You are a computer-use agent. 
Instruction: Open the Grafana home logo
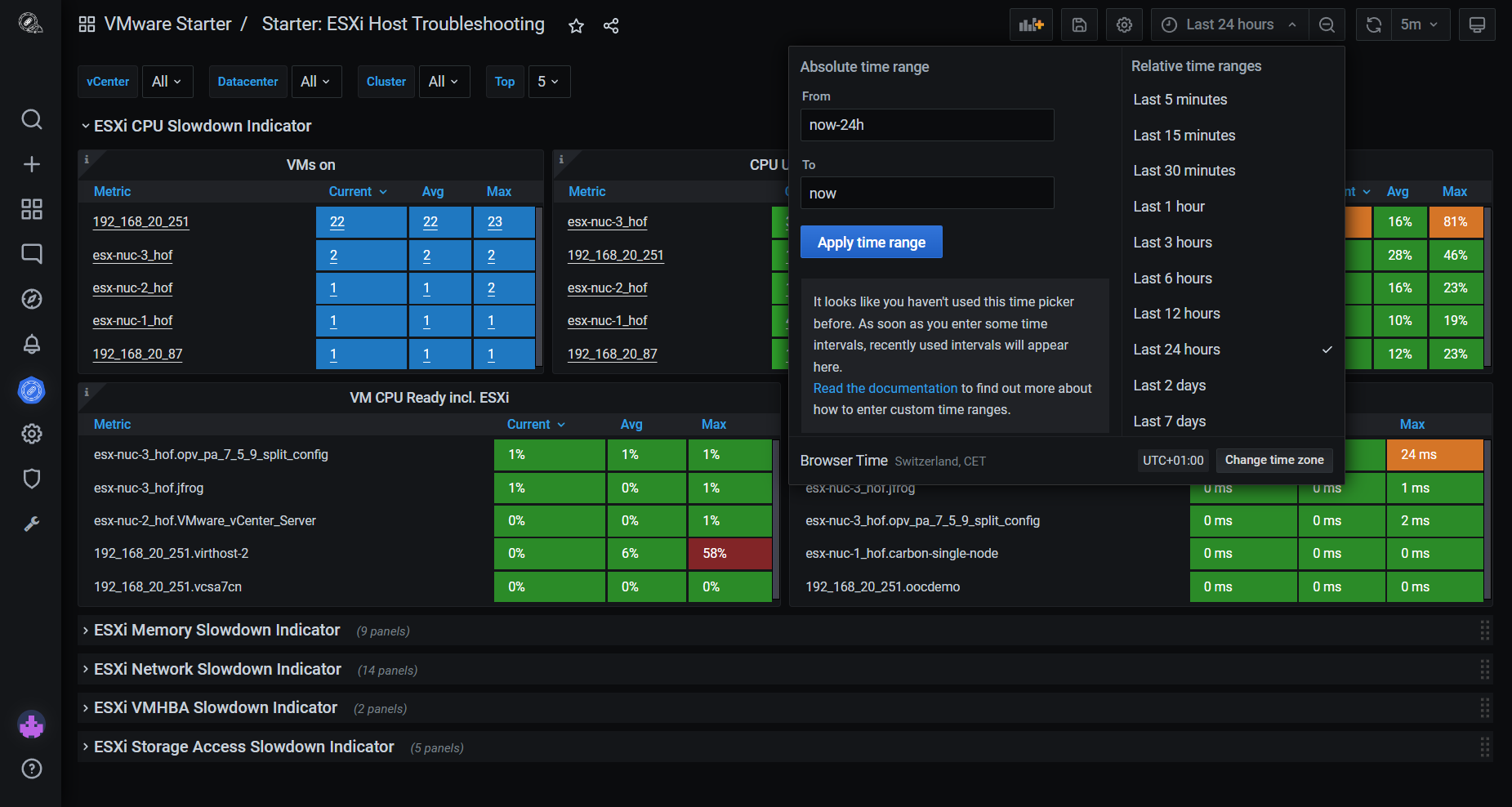pyautogui.click(x=31, y=24)
